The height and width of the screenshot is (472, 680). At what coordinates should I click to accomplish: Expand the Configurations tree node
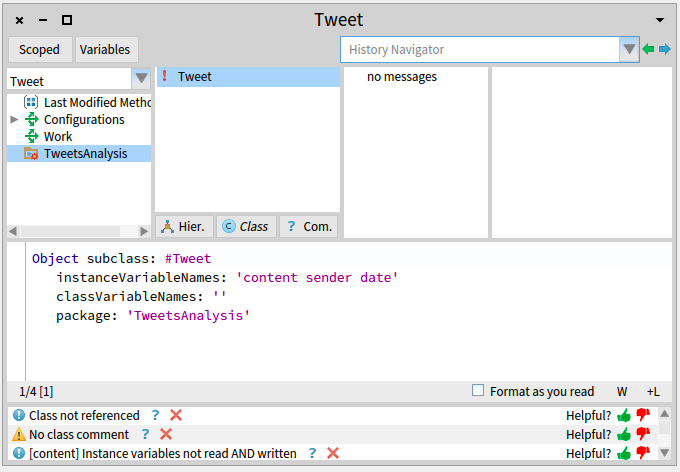pos(14,119)
